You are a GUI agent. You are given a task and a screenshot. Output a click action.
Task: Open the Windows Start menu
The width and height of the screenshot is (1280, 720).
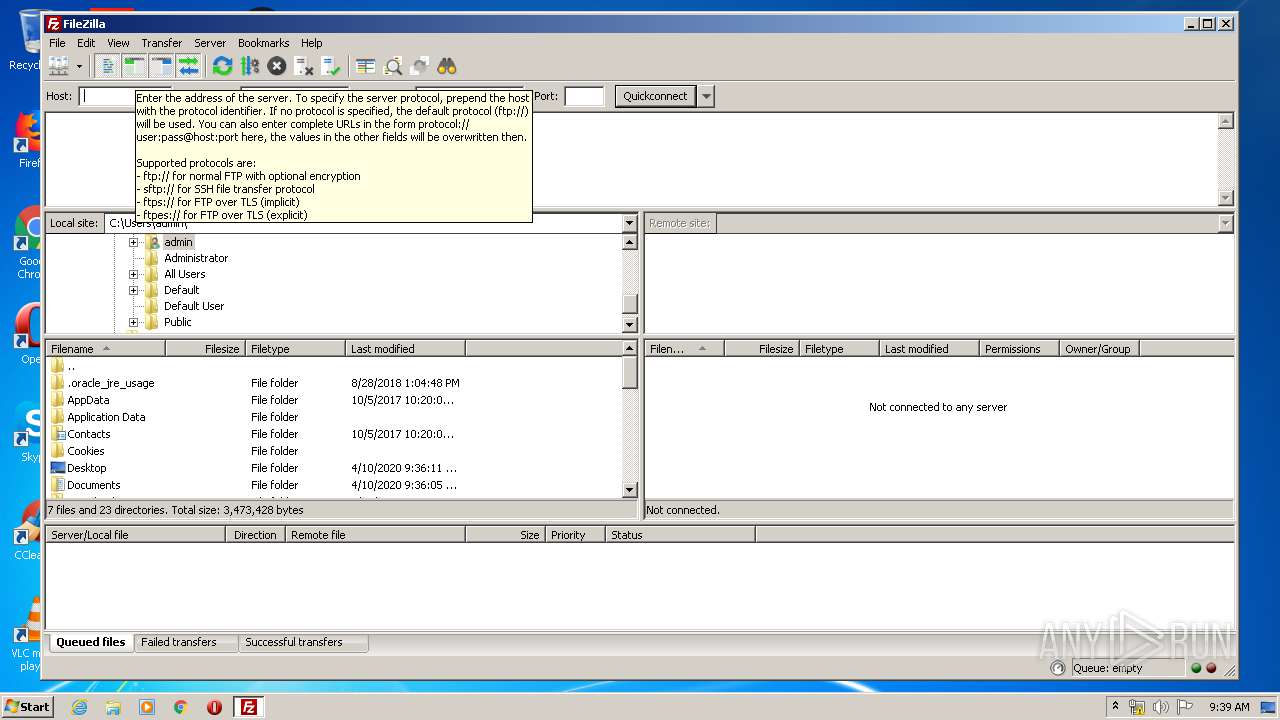[x=27, y=706]
